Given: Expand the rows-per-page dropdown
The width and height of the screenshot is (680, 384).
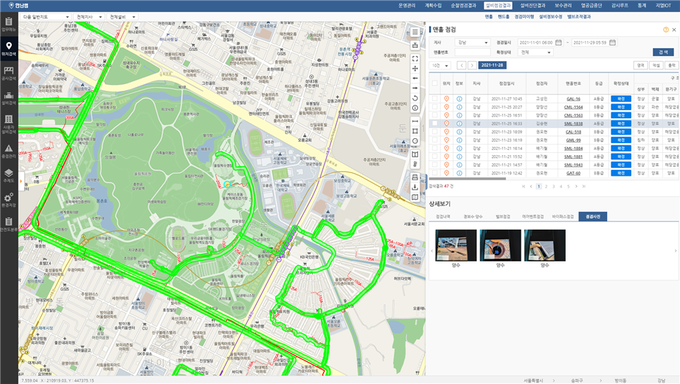Looking at the screenshot, I should (440, 65).
